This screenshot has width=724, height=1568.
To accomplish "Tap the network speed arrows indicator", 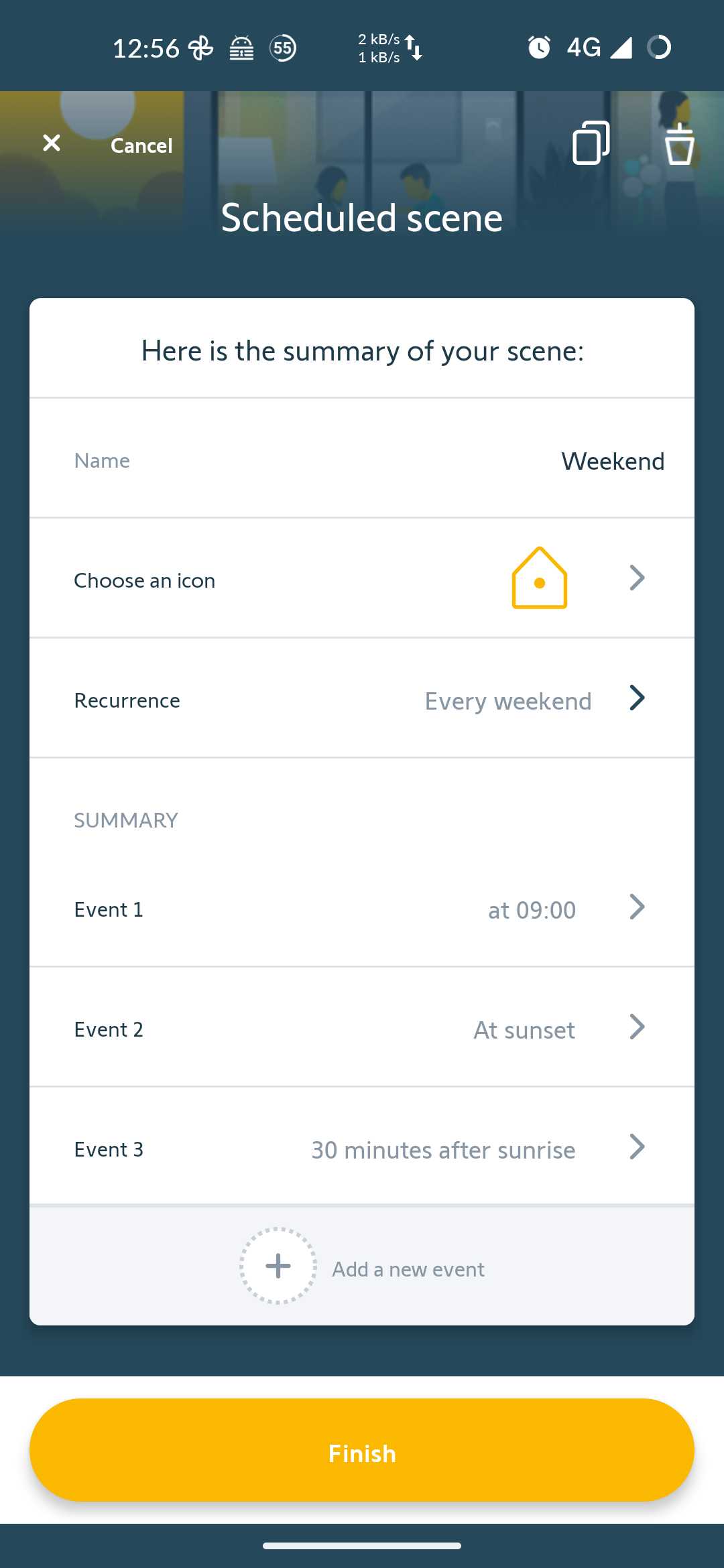I will (x=414, y=48).
